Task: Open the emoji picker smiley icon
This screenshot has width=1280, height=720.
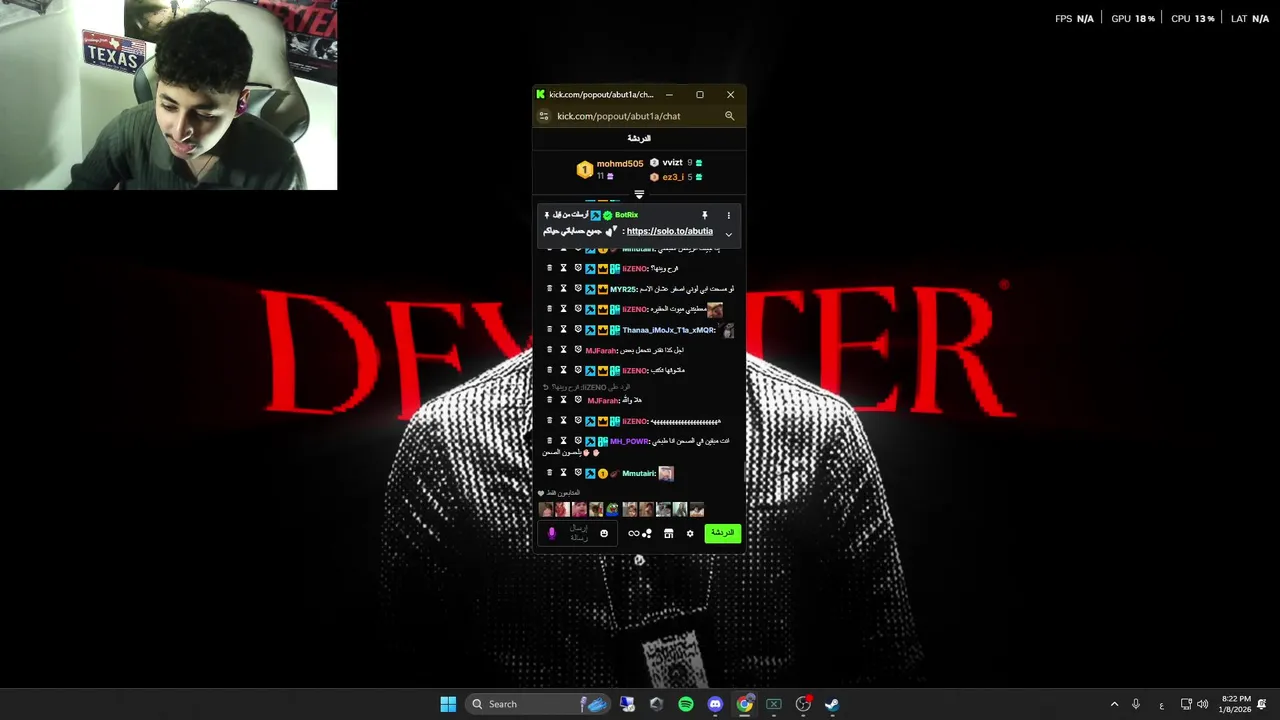Action: 604,533
